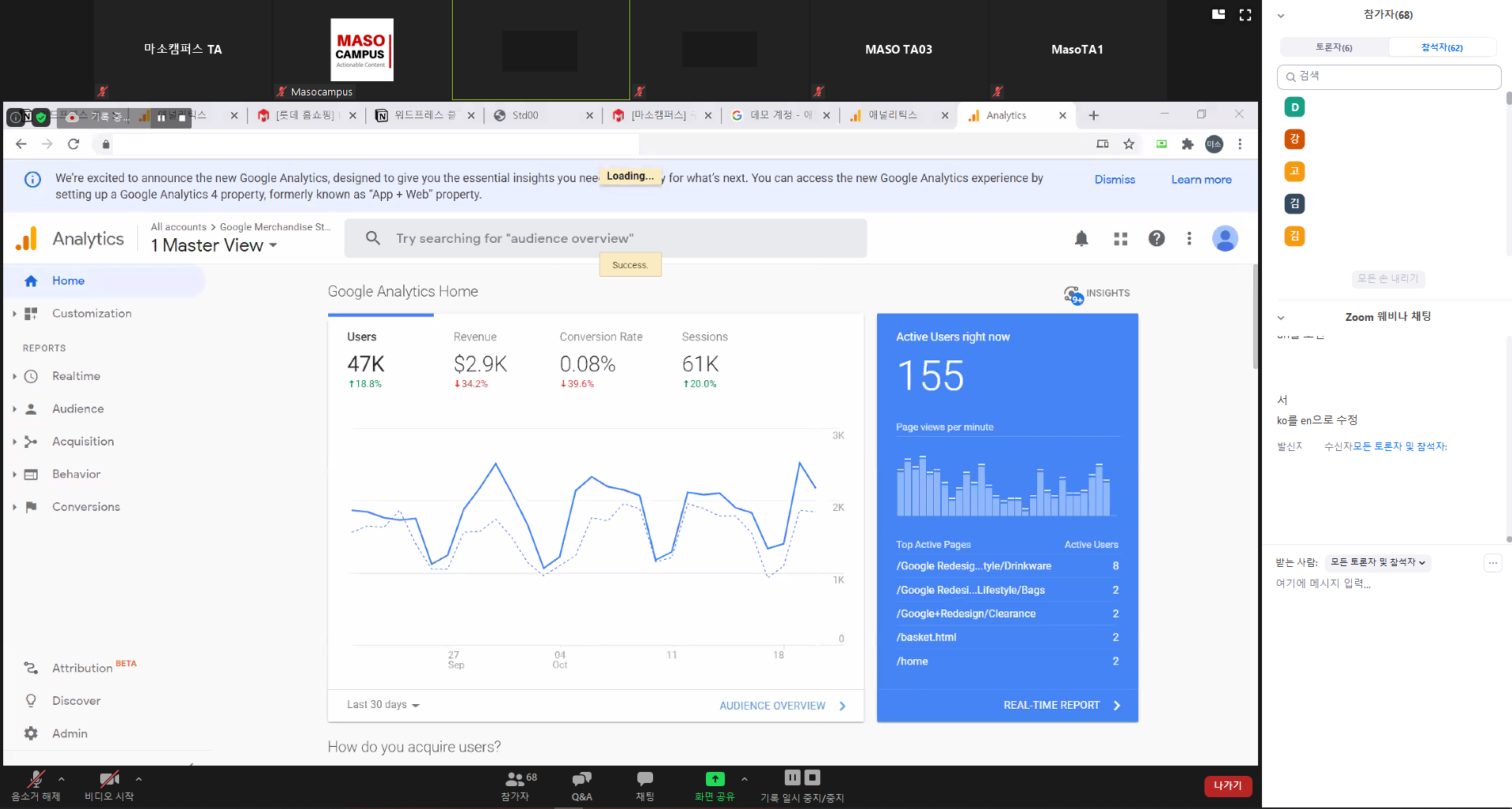Switch to the Analytics browser tab
Viewport: 1512px width, 809px height.
1006,116
